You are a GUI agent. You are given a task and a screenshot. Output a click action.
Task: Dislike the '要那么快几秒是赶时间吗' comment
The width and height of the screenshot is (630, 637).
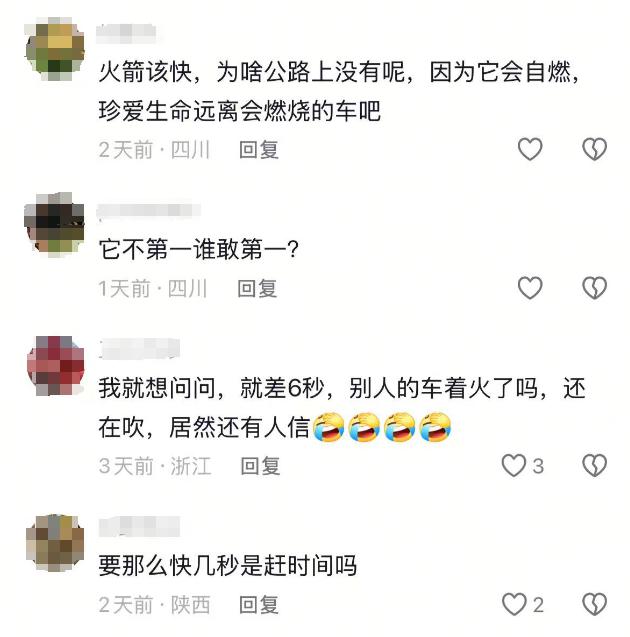[595, 604]
